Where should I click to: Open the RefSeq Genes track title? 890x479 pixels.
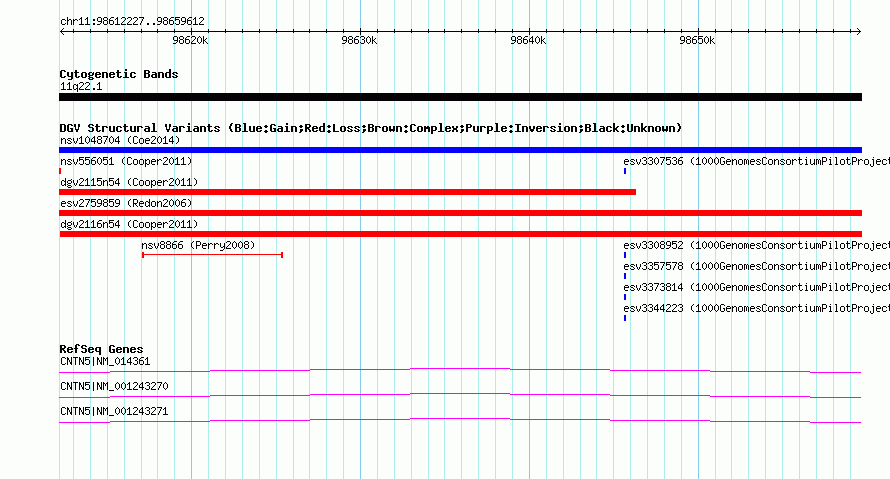pos(101,349)
